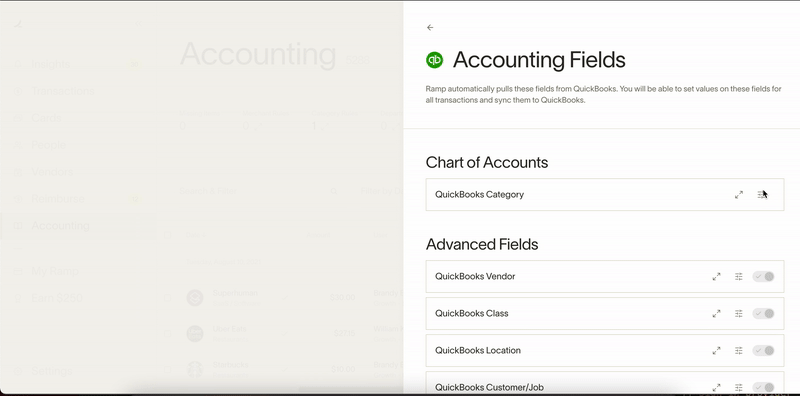Open settings sliders for QuickBooks Category
This screenshot has height=396, width=800.
761,194
